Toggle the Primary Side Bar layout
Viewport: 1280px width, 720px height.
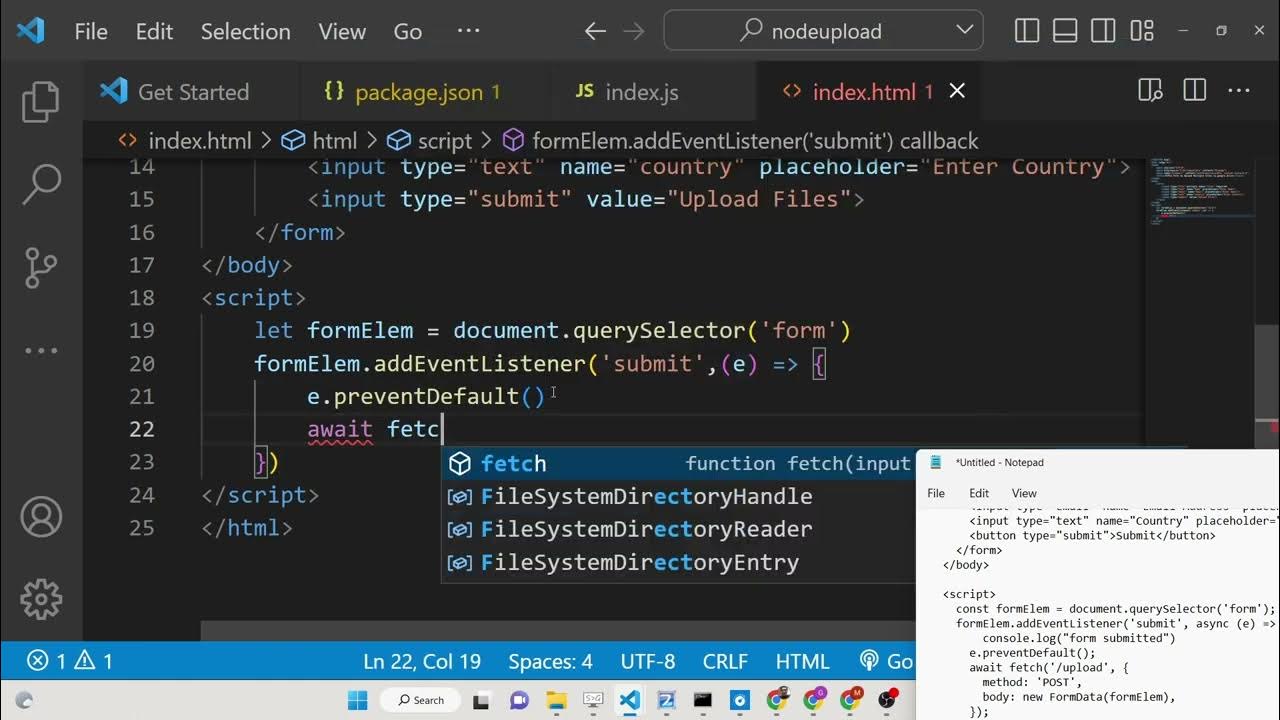(1027, 31)
